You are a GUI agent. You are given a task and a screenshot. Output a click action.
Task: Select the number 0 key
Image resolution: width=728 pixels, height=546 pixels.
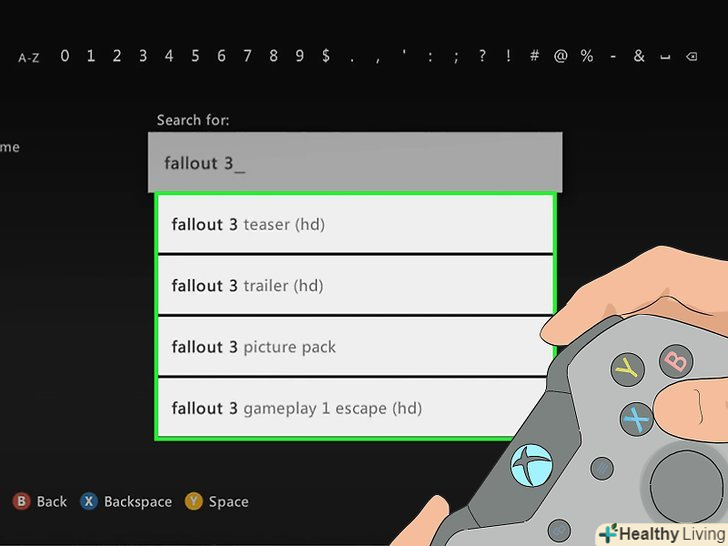(65, 56)
